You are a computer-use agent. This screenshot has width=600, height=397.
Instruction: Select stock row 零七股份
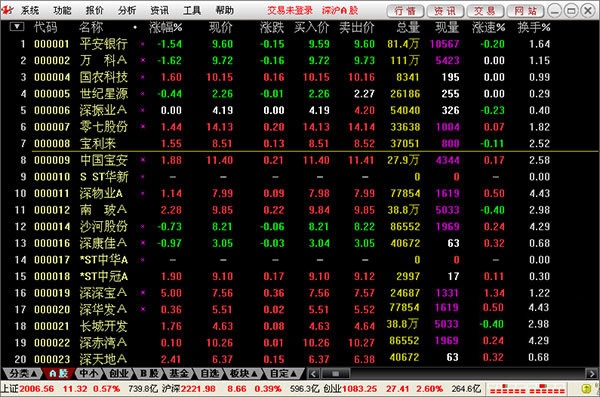pos(300,127)
